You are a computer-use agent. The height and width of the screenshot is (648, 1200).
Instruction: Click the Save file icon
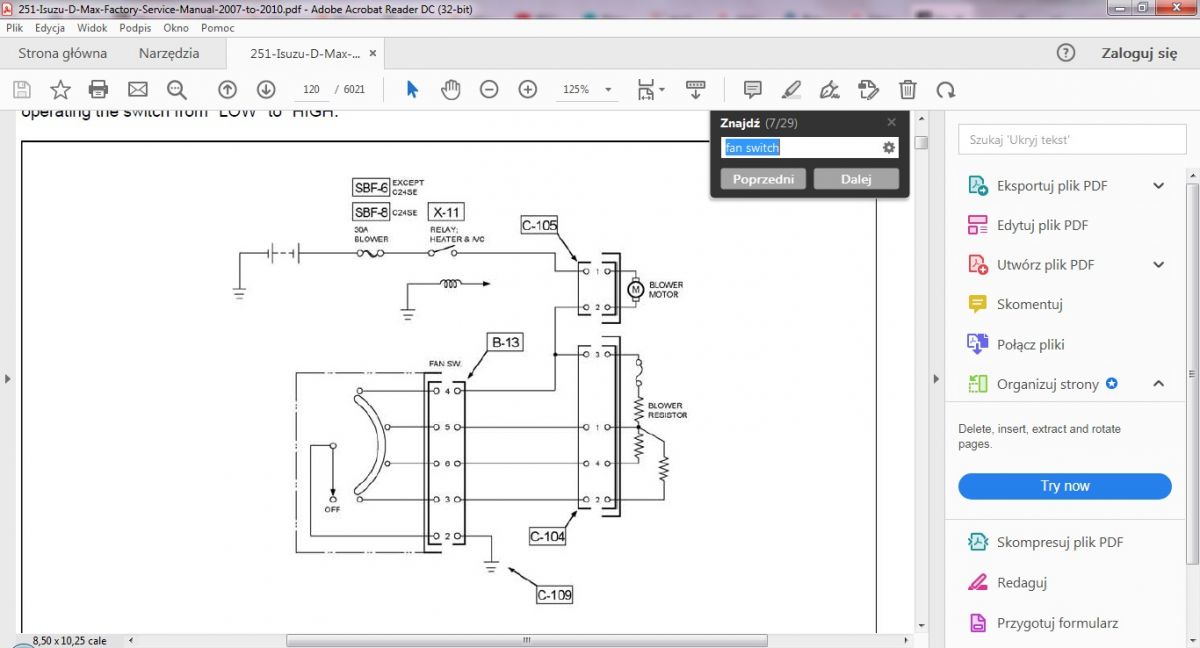coord(21,90)
